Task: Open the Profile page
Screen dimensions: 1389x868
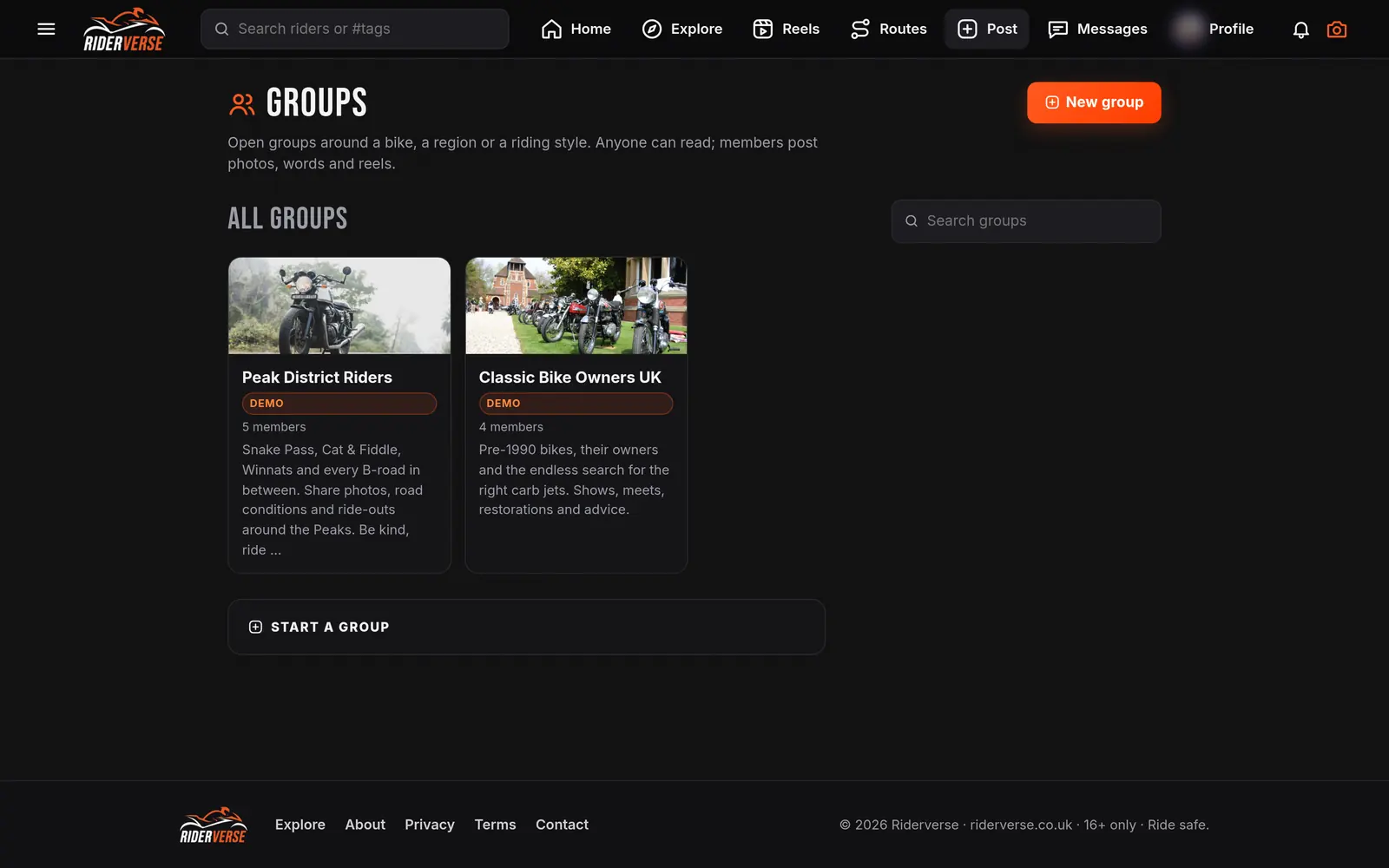Action: tap(1231, 29)
